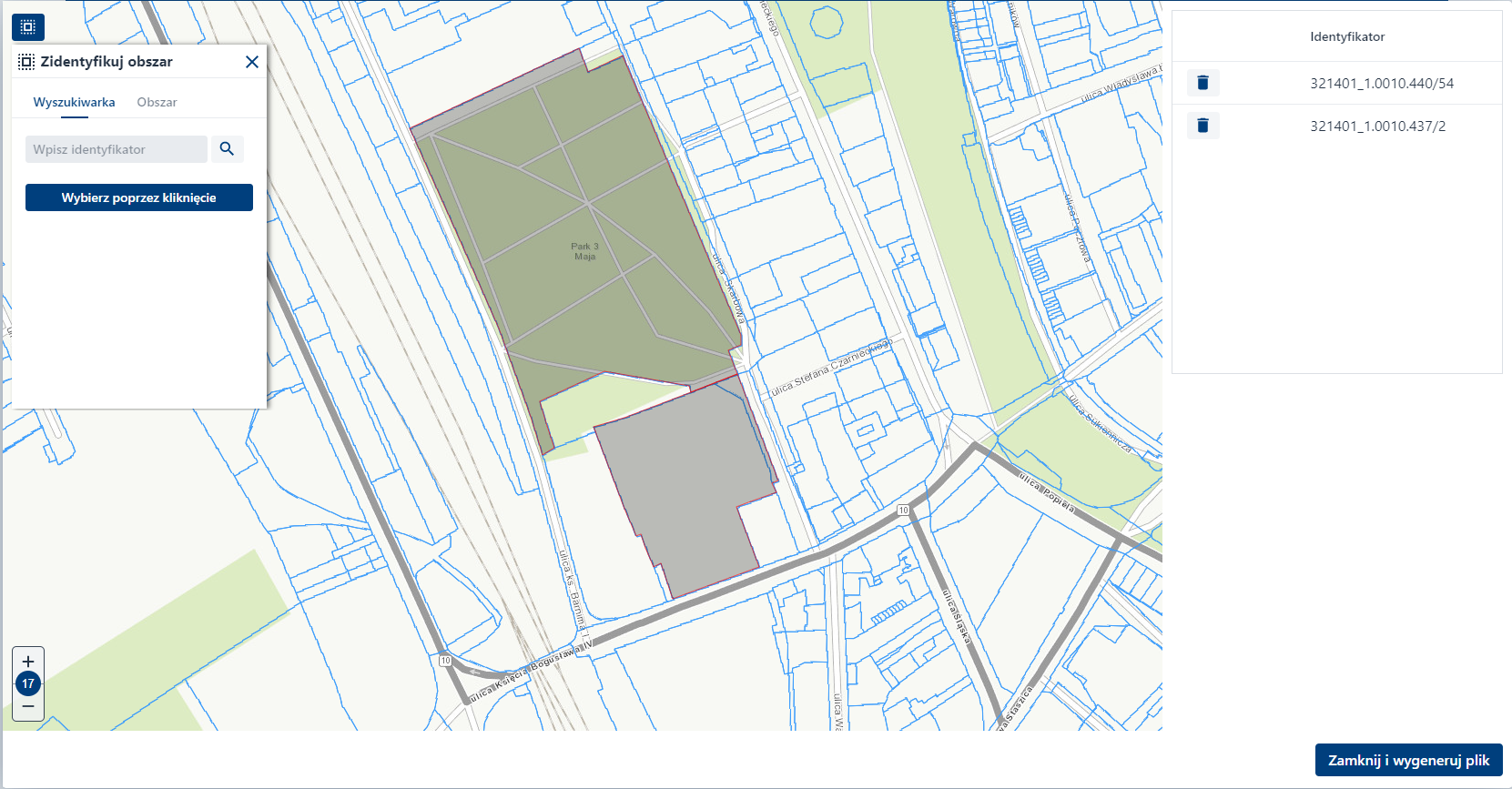Focus the Wpisz identyfikator input field
The width and height of the screenshot is (1512, 789).
point(117,149)
